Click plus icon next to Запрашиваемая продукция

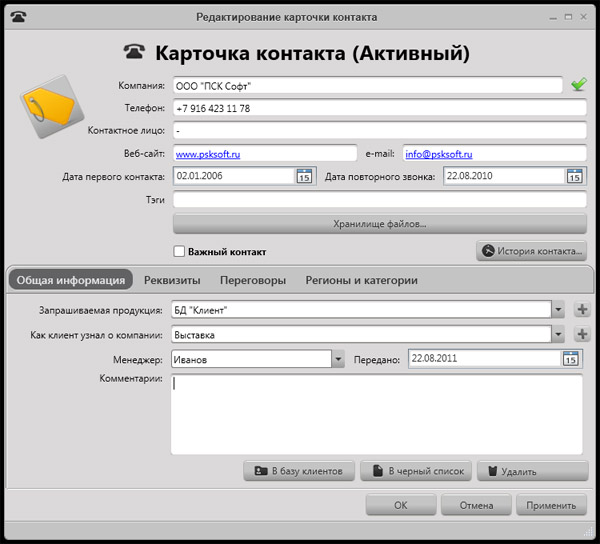pos(582,309)
